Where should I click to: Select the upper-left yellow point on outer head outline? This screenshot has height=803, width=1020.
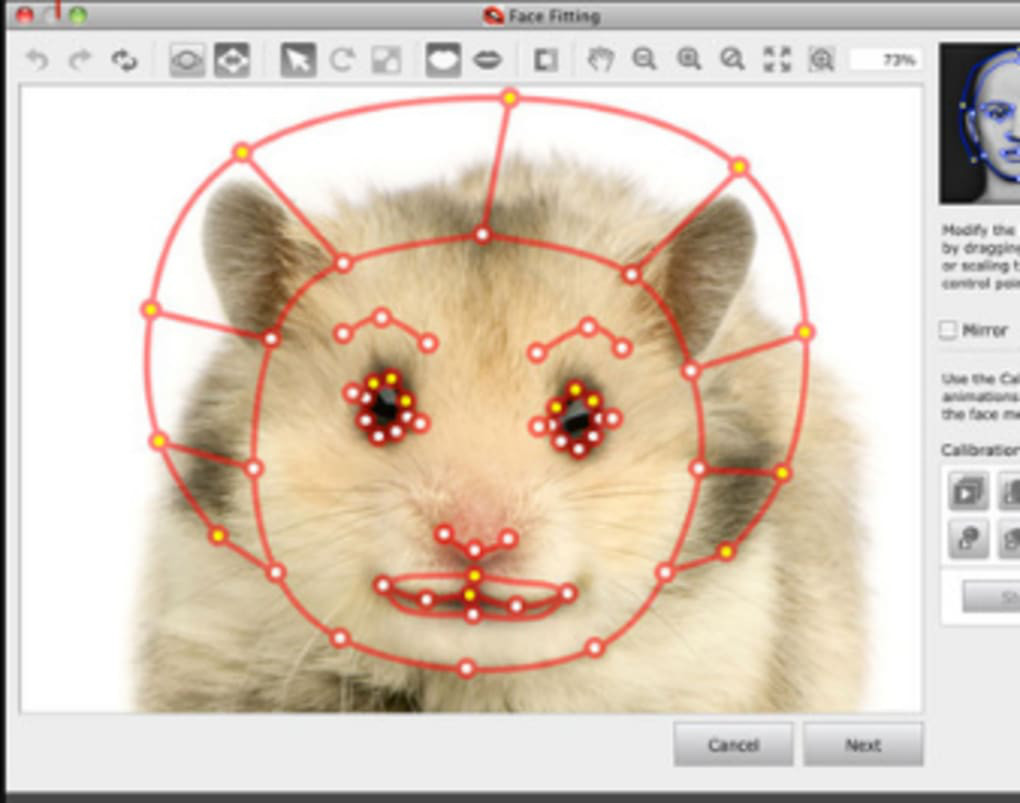coord(242,152)
